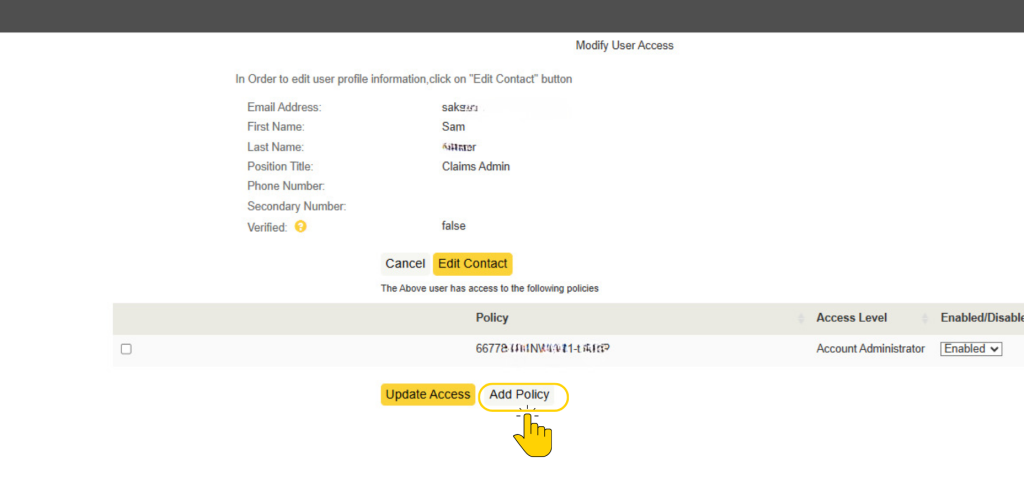This screenshot has width=1024, height=488.
Task: Select the Claims Admin position value
Action: point(475,167)
